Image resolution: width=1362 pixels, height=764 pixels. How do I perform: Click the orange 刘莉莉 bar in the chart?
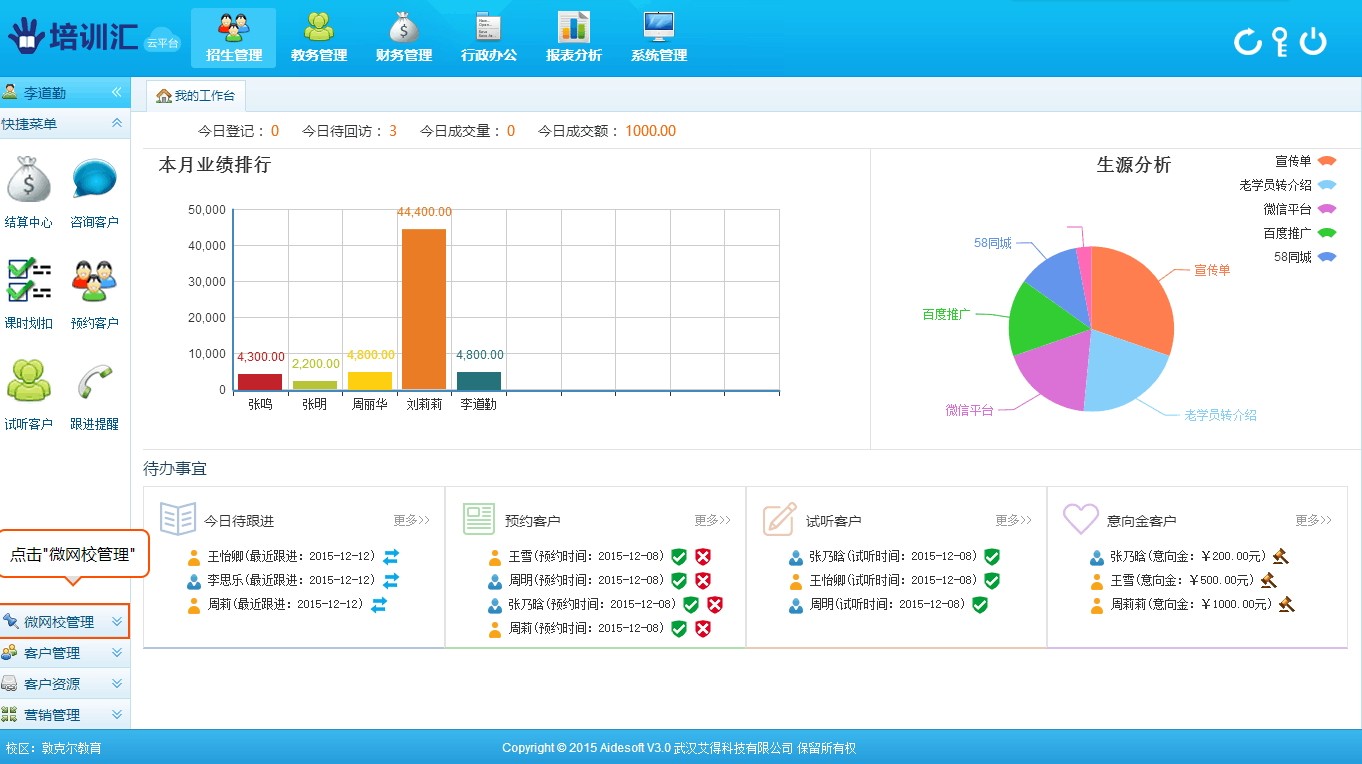coord(424,309)
